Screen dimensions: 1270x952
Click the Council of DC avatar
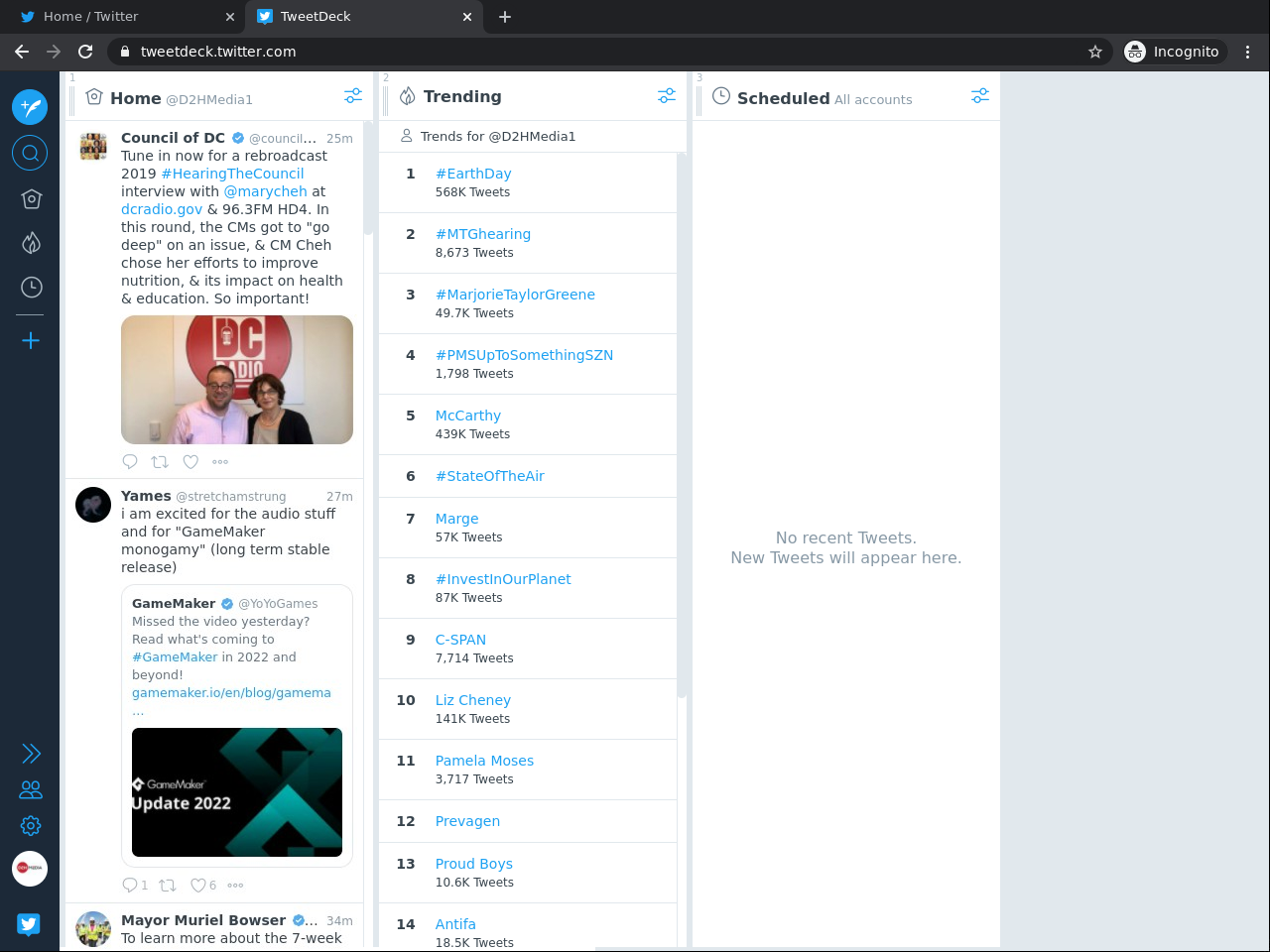click(x=93, y=147)
